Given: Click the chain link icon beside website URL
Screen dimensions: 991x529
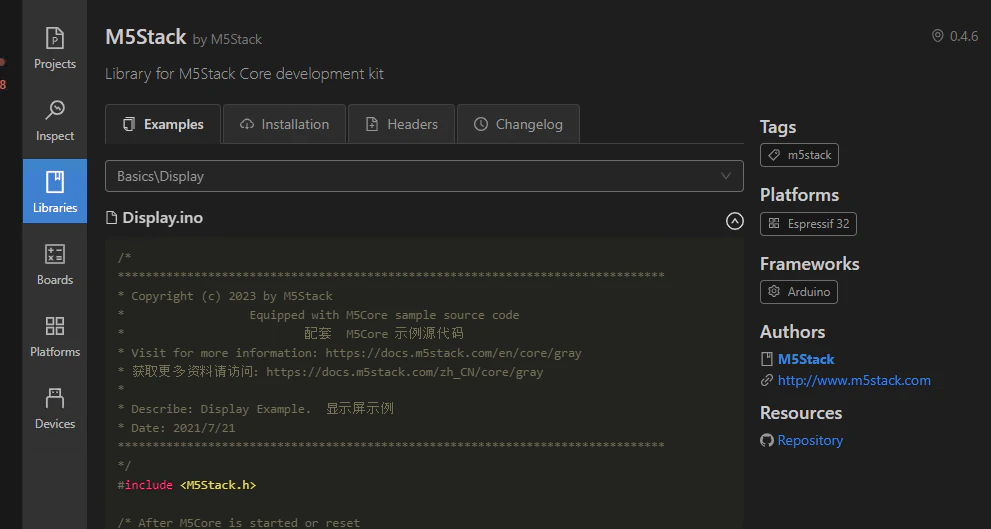Looking at the screenshot, I should (x=767, y=380).
